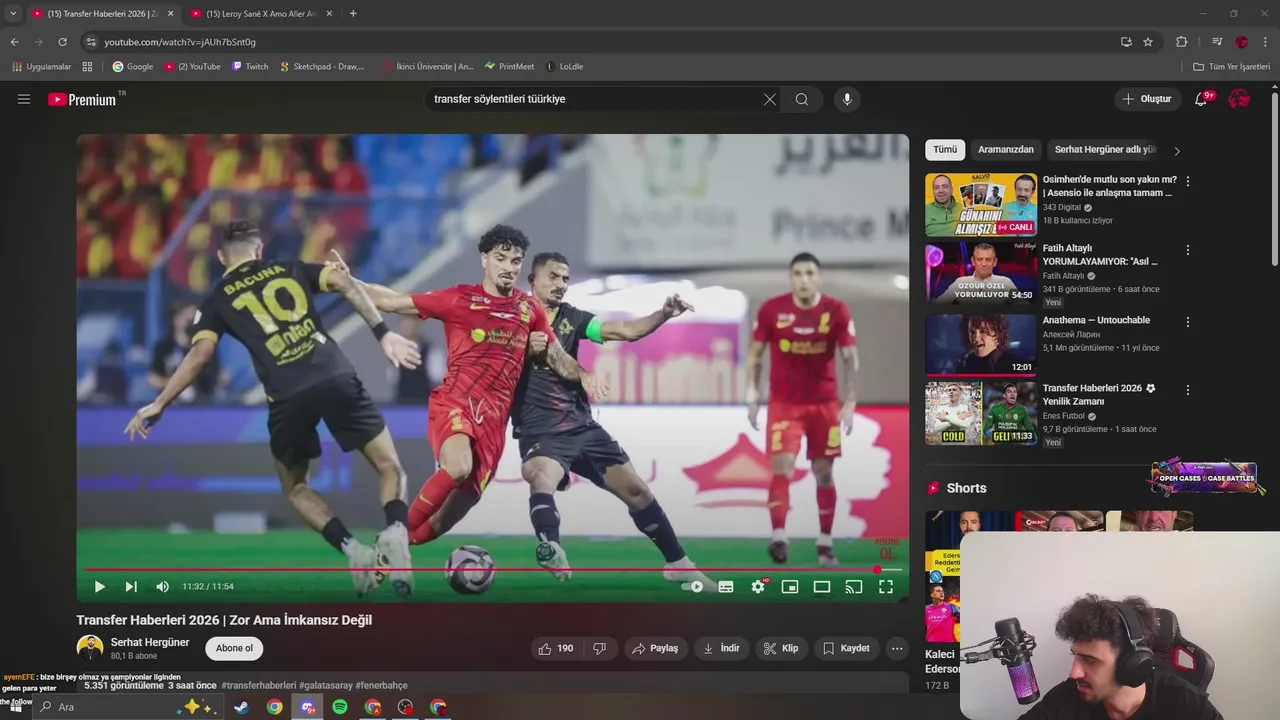The width and height of the screenshot is (1280, 720).
Task: Open options for Anathema Untouchable video
Action: pos(1188,322)
